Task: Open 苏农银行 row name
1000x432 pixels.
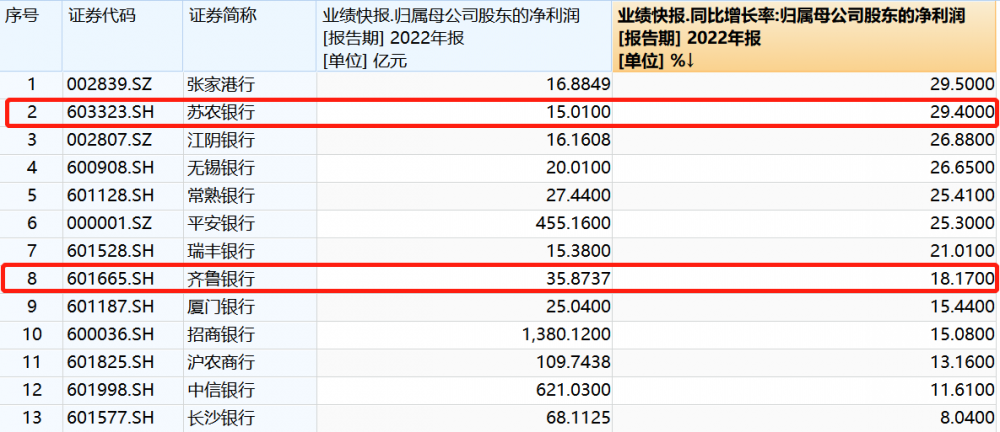Action: tap(221, 112)
